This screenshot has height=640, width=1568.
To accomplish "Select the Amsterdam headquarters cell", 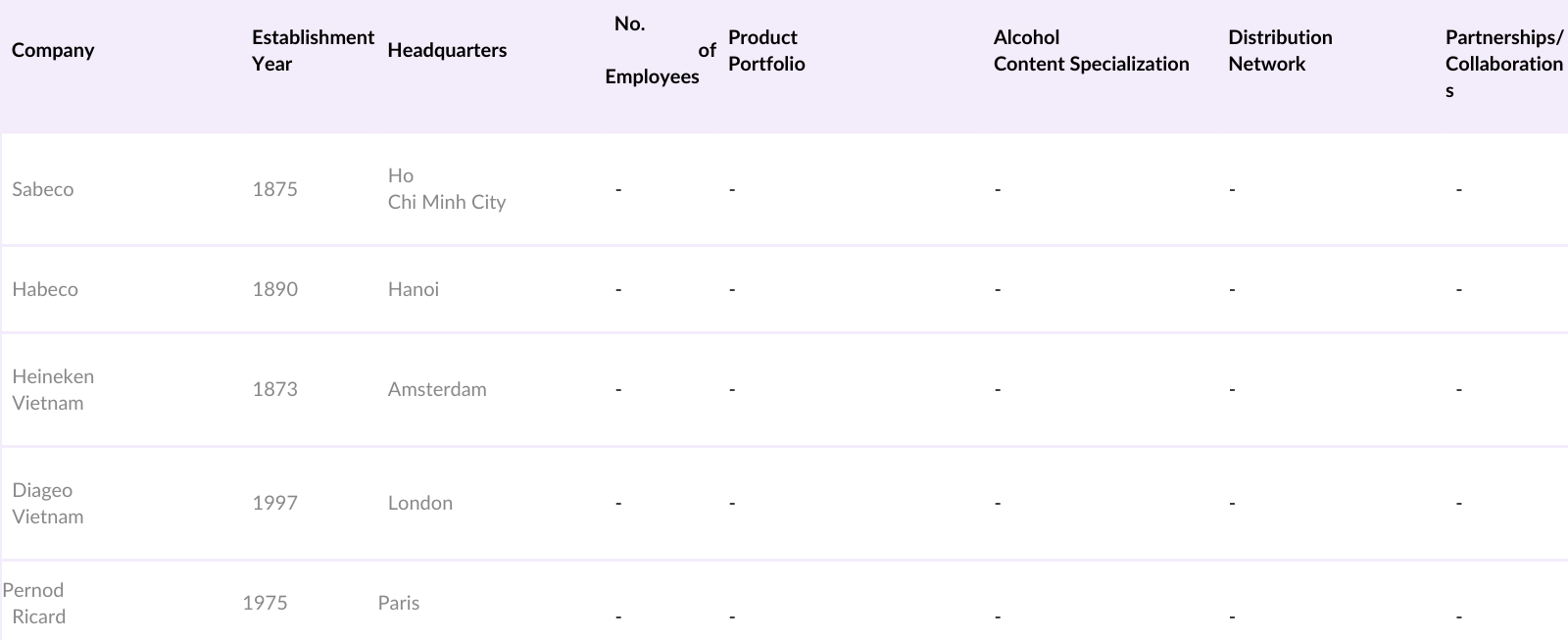I will click(x=437, y=389).
